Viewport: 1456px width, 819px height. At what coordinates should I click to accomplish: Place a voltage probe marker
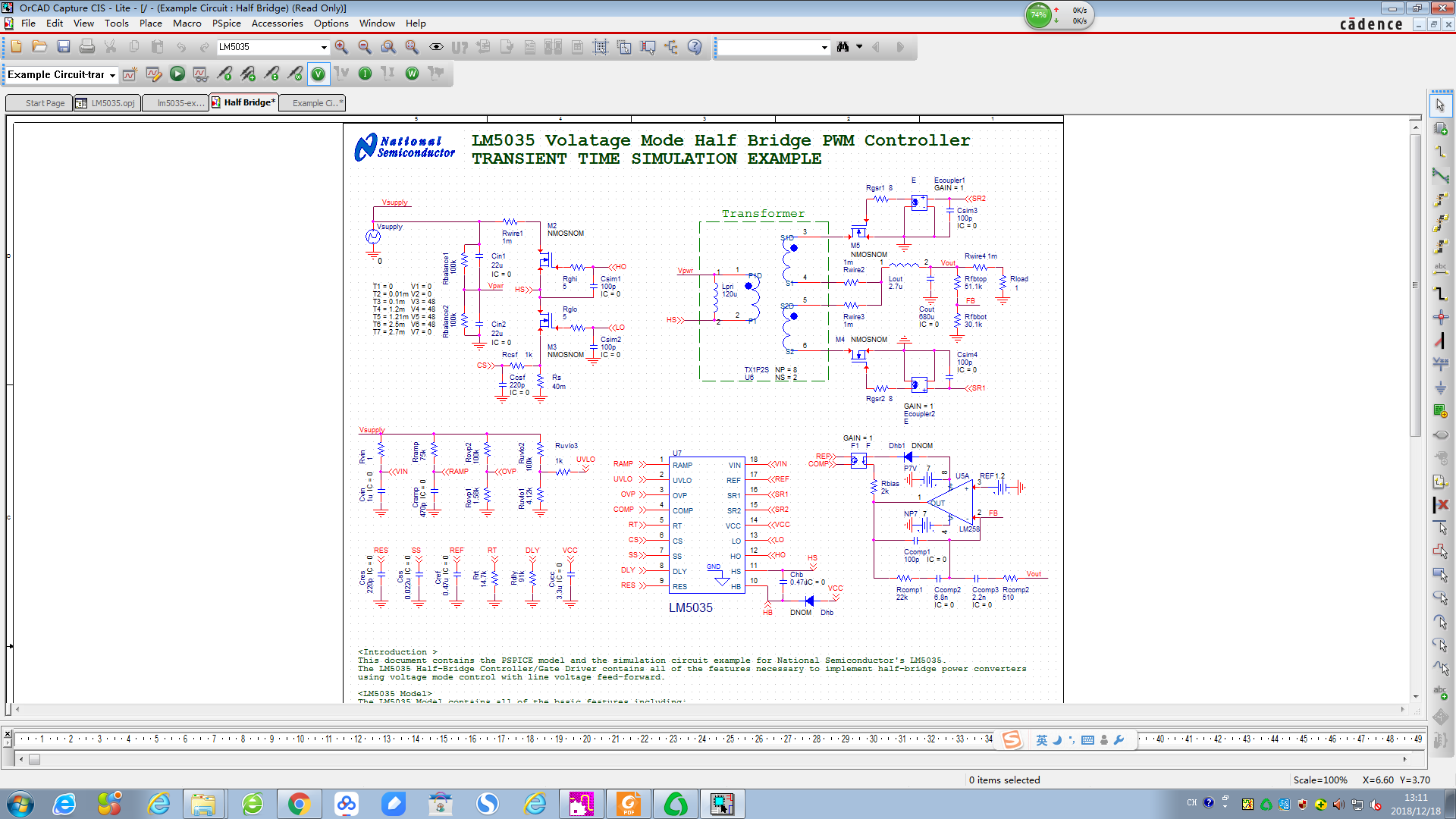[x=224, y=74]
